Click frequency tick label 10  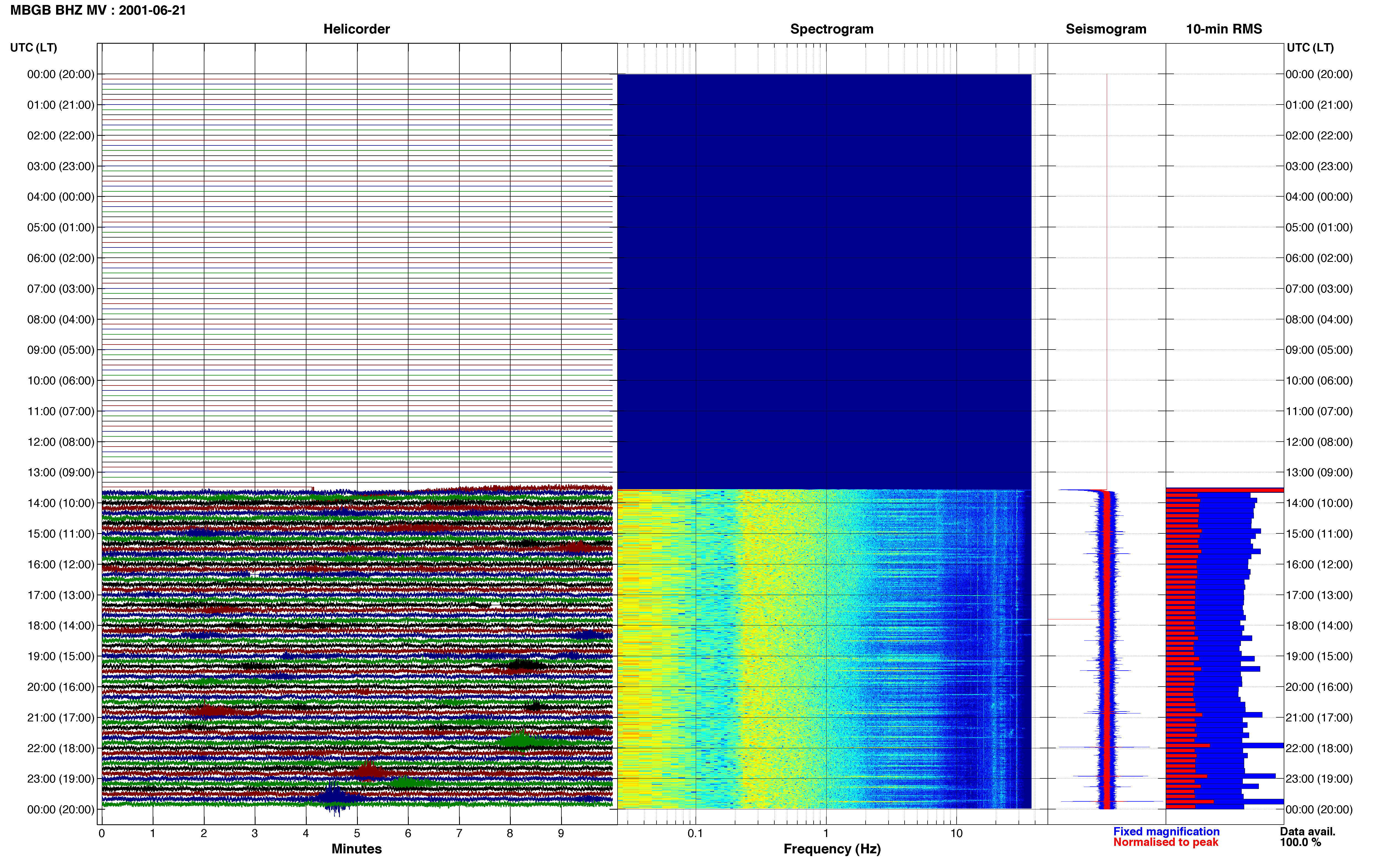(x=956, y=833)
